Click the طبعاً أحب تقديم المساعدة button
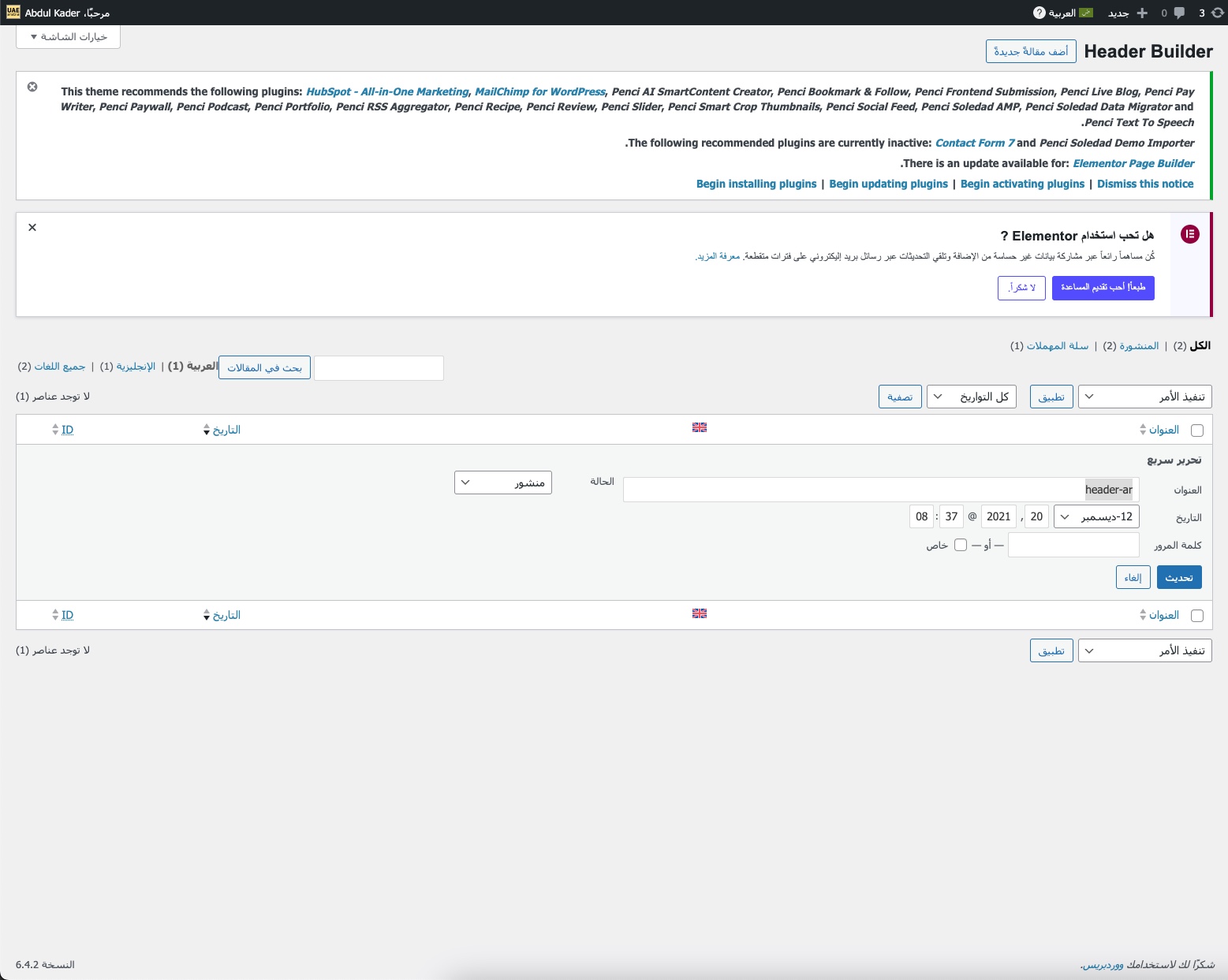1228x980 pixels. [1103, 288]
